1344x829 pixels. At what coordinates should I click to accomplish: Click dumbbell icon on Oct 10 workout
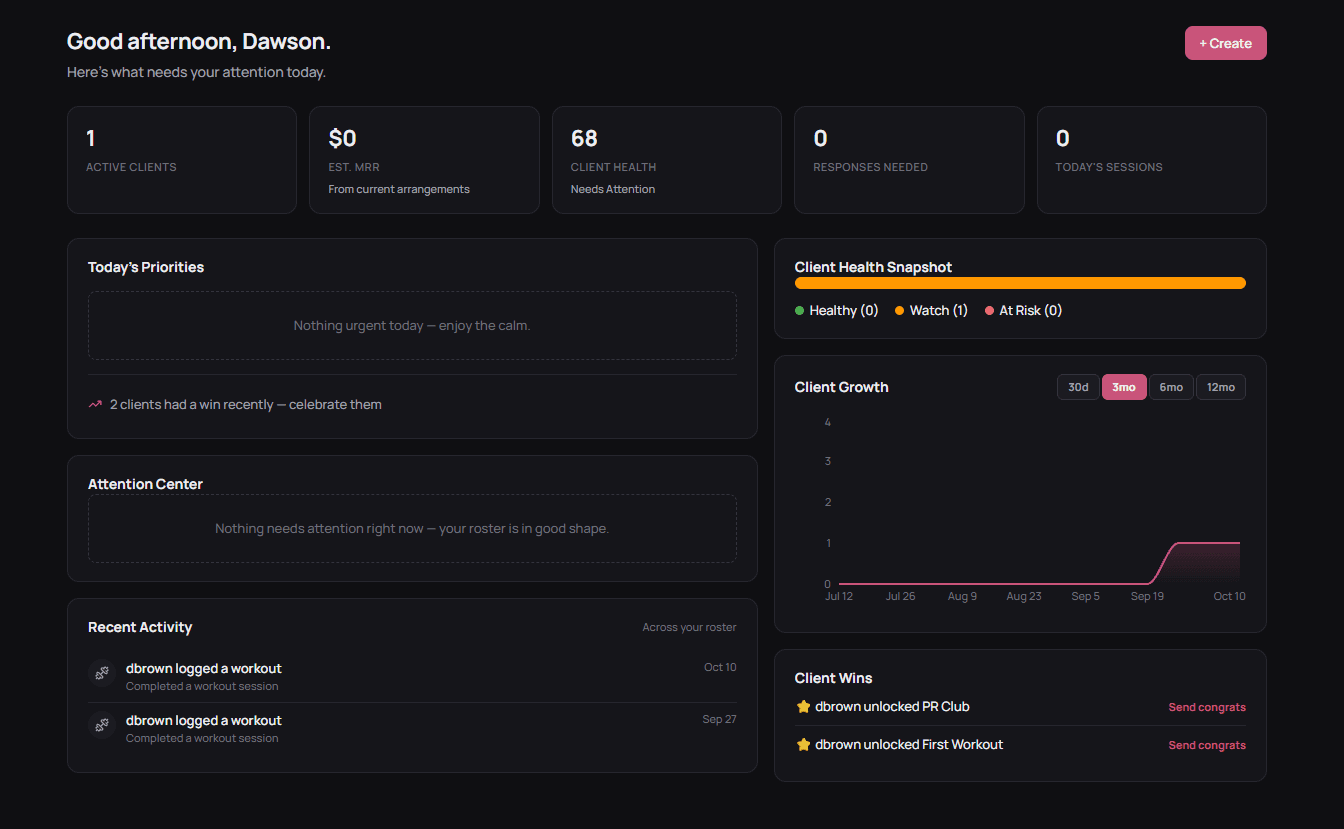click(x=101, y=674)
